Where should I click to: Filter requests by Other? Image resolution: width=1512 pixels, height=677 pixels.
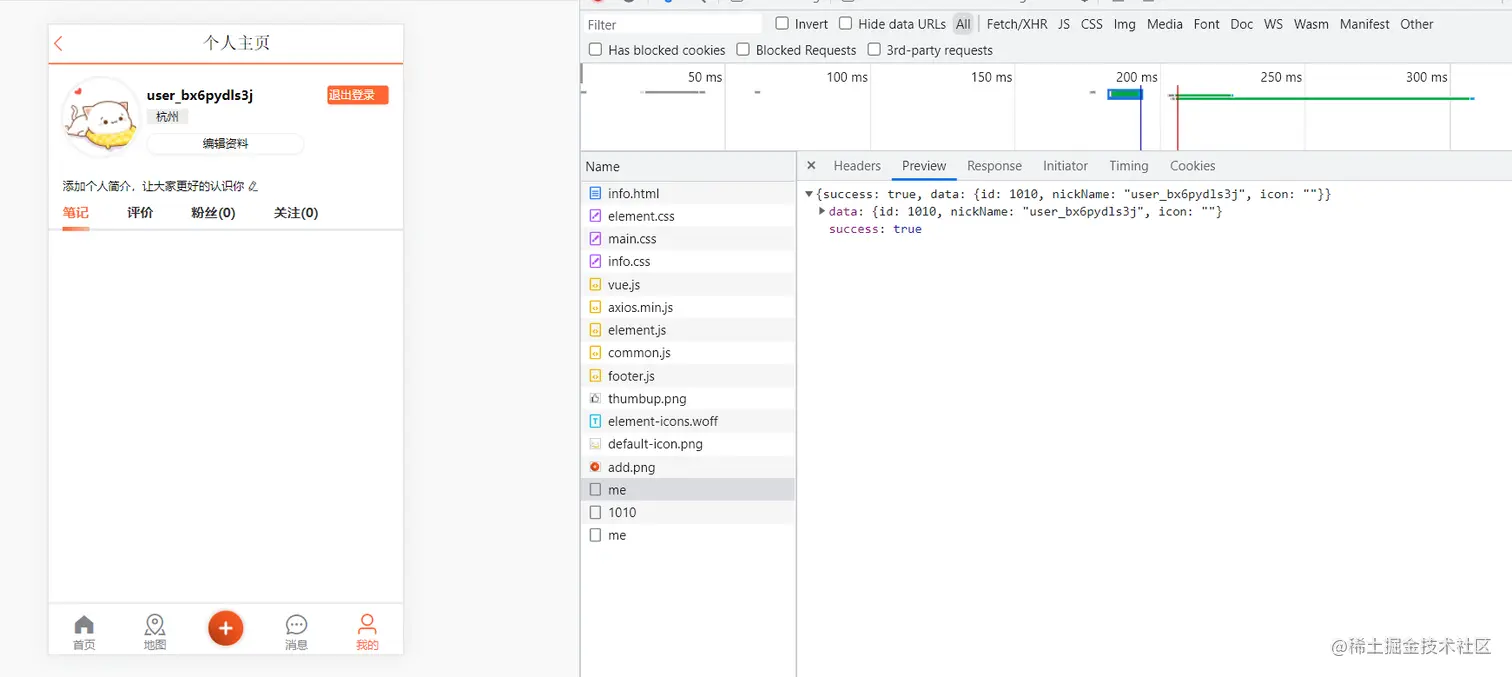click(1417, 24)
